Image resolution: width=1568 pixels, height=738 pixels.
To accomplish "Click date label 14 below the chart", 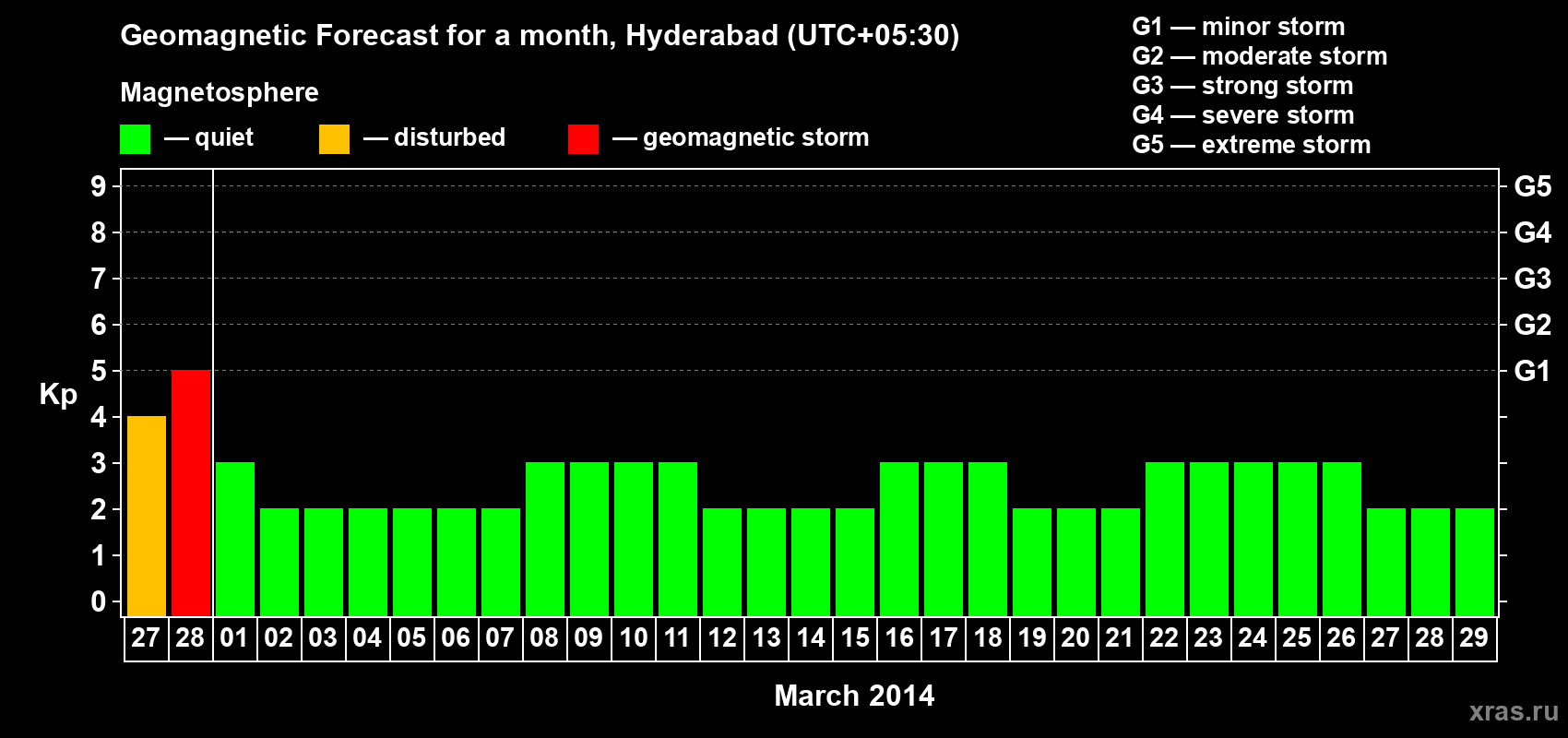I will click(810, 637).
